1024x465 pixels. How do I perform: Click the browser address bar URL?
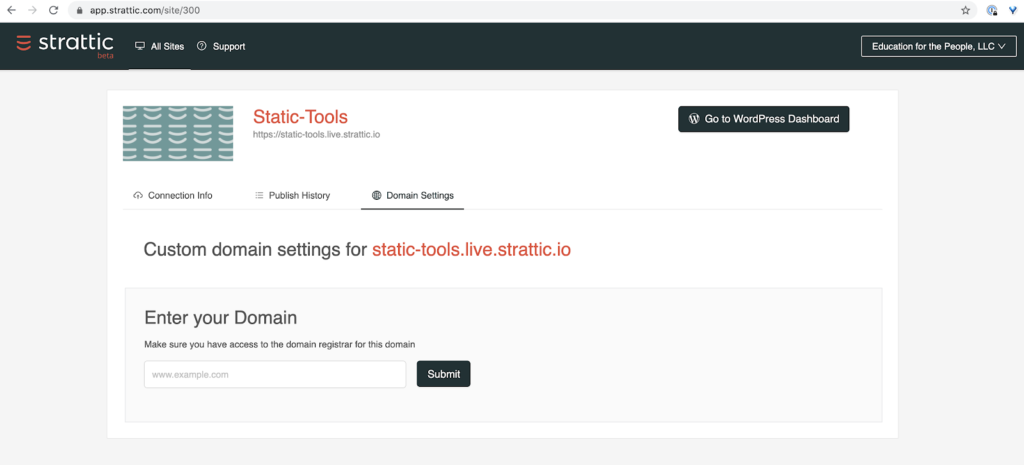(144, 10)
